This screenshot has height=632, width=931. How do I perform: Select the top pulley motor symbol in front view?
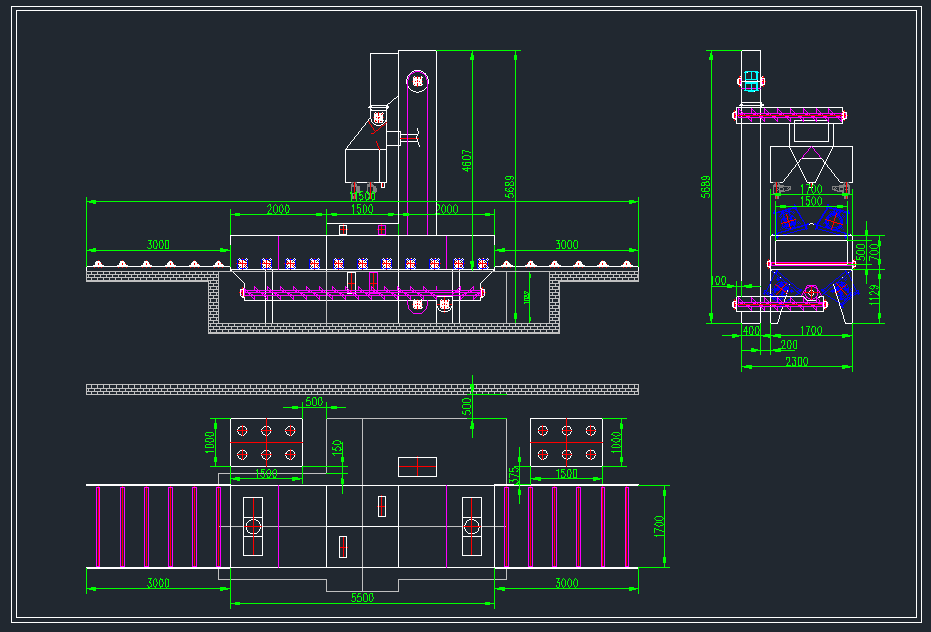pyautogui.click(x=418, y=80)
